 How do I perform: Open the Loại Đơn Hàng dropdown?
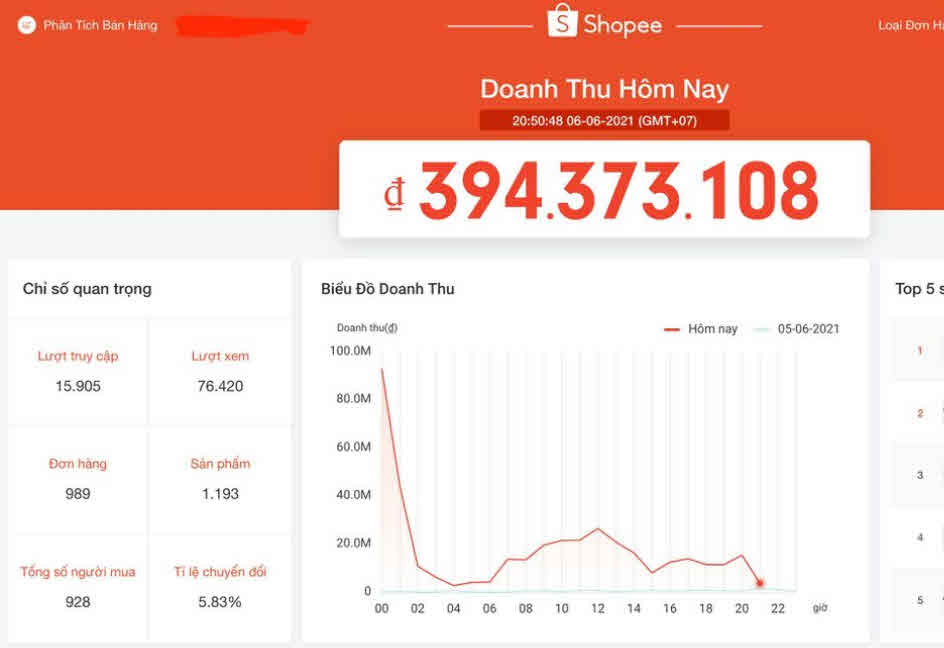point(910,25)
